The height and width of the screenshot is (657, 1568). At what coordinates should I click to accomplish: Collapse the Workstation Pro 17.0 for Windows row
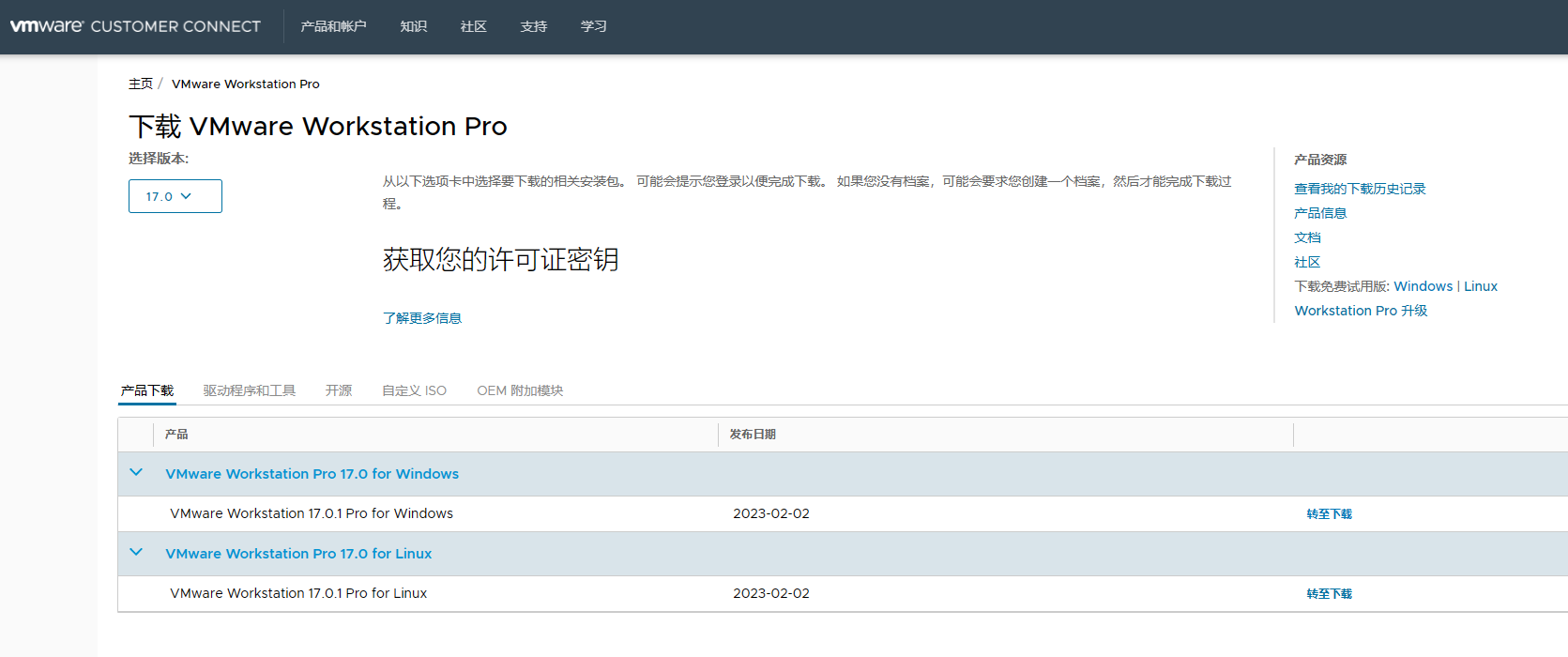[x=136, y=473]
